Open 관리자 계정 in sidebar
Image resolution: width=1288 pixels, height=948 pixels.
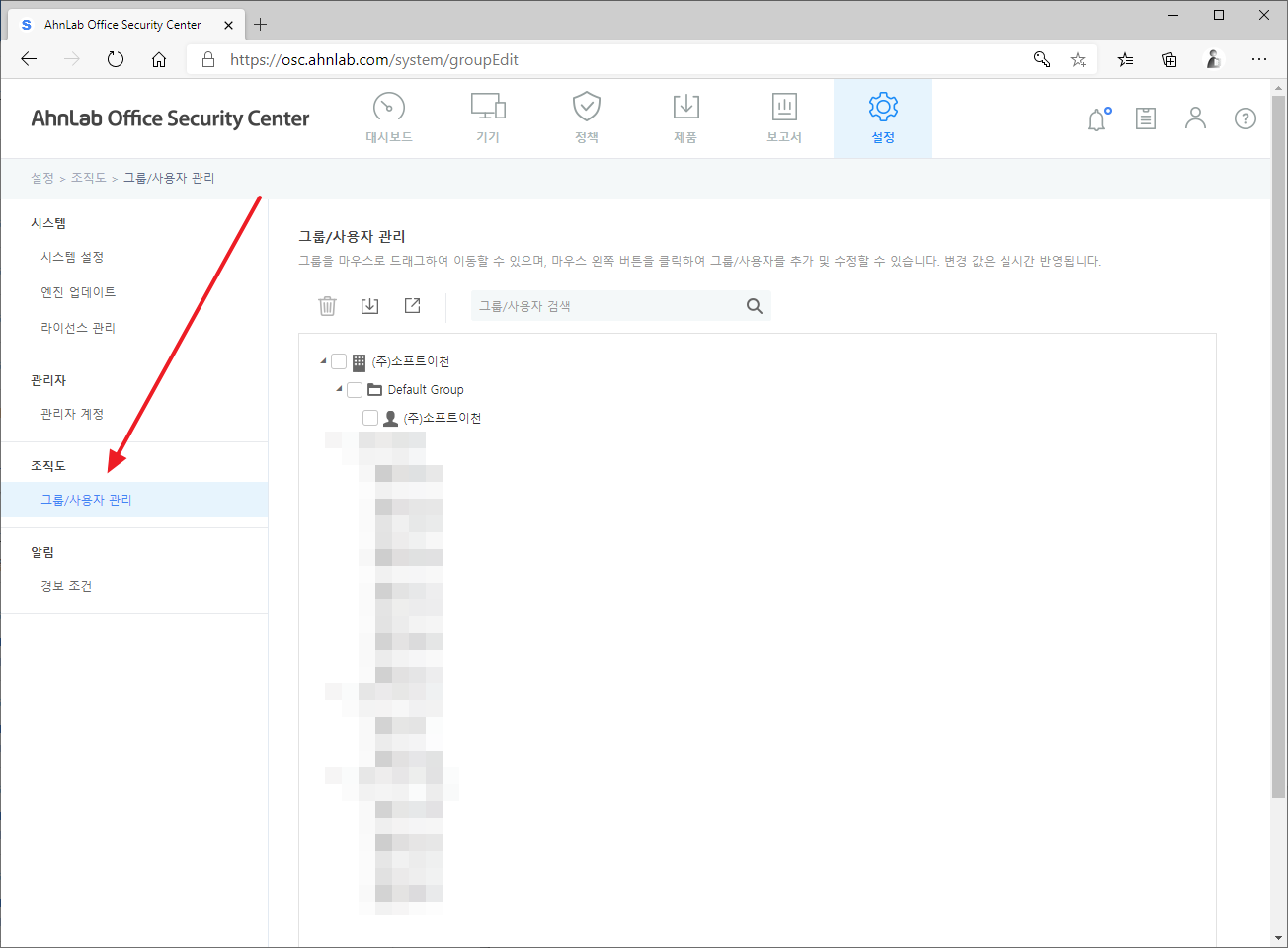coord(72,414)
